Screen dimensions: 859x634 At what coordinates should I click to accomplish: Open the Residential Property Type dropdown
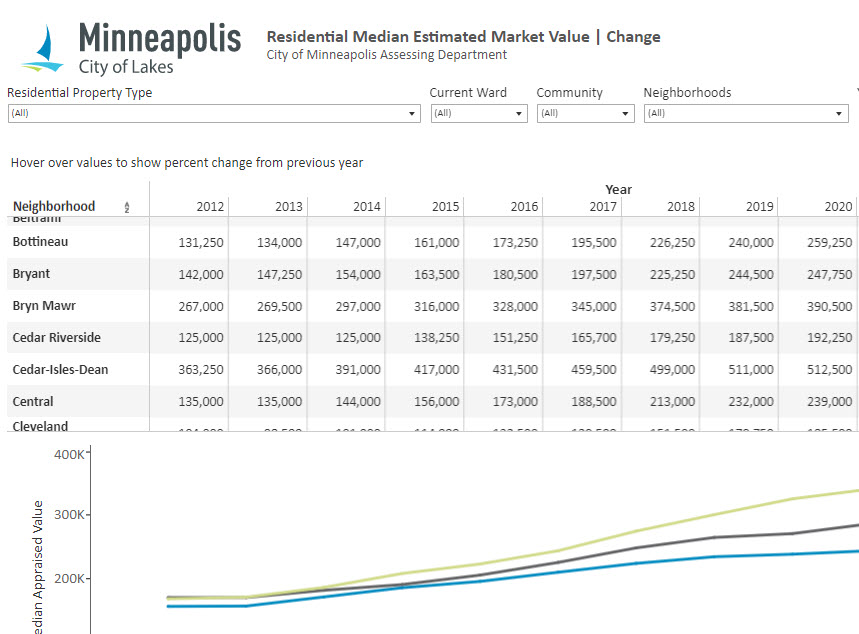(x=214, y=113)
